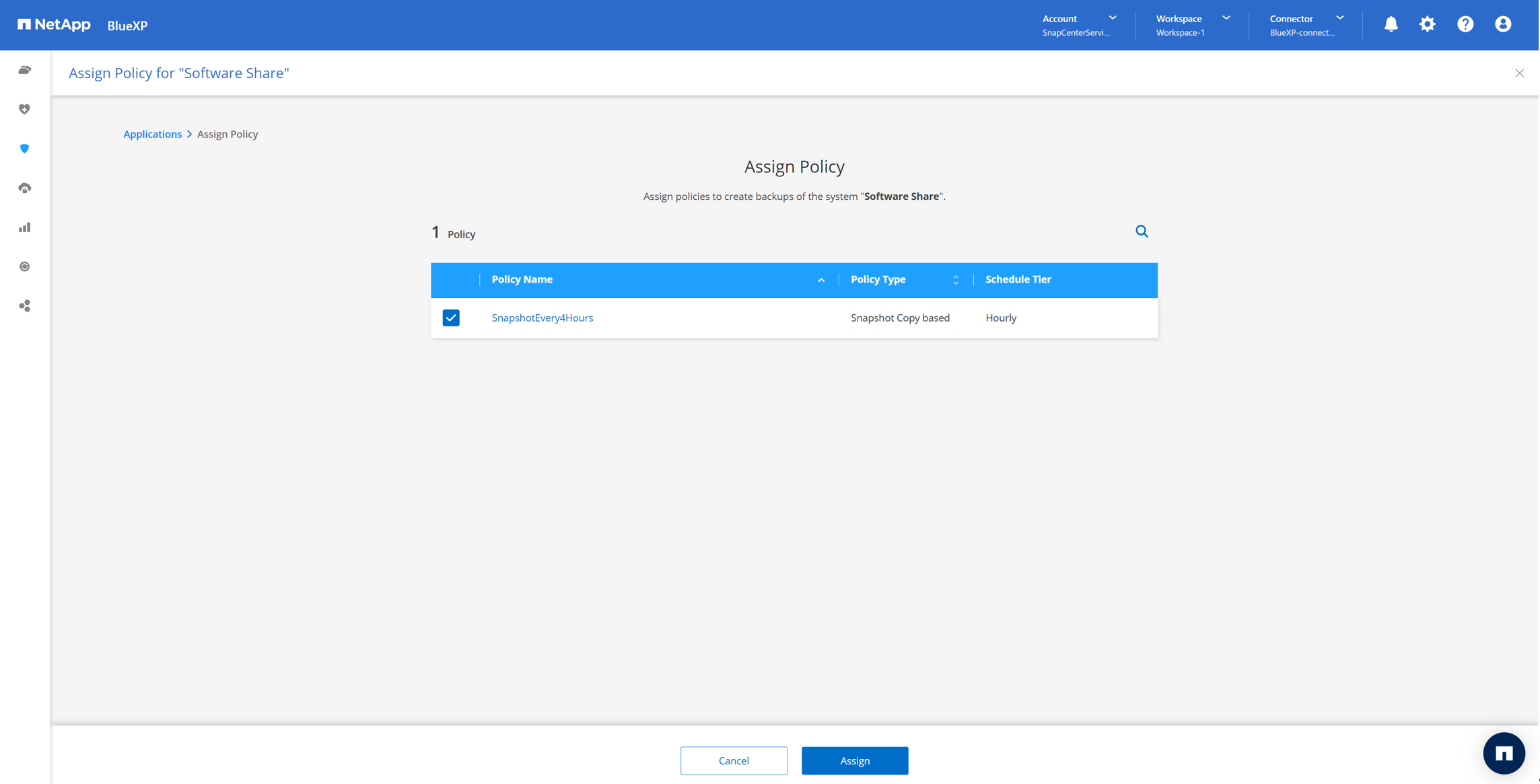Open the Extensions nodes sidebar icon
Image resolution: width=1540 pixels, height=784 pixels.
[24, 306]
